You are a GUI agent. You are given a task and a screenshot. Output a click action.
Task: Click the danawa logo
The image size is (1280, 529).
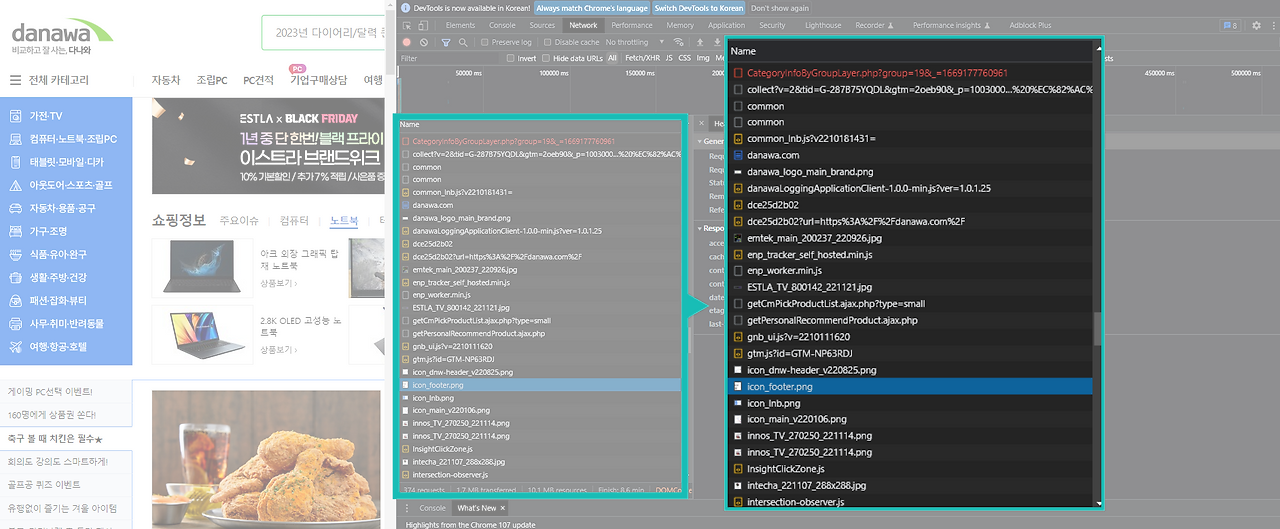(63, 33)
